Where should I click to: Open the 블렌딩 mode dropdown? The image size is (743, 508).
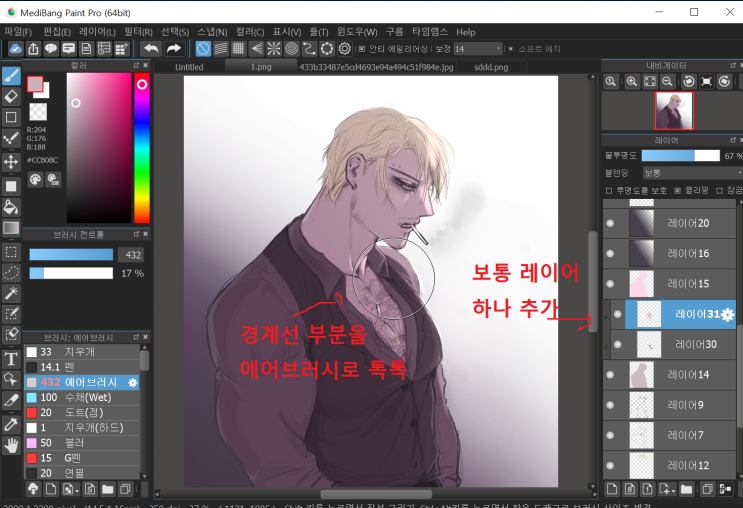tap(692, 173)
